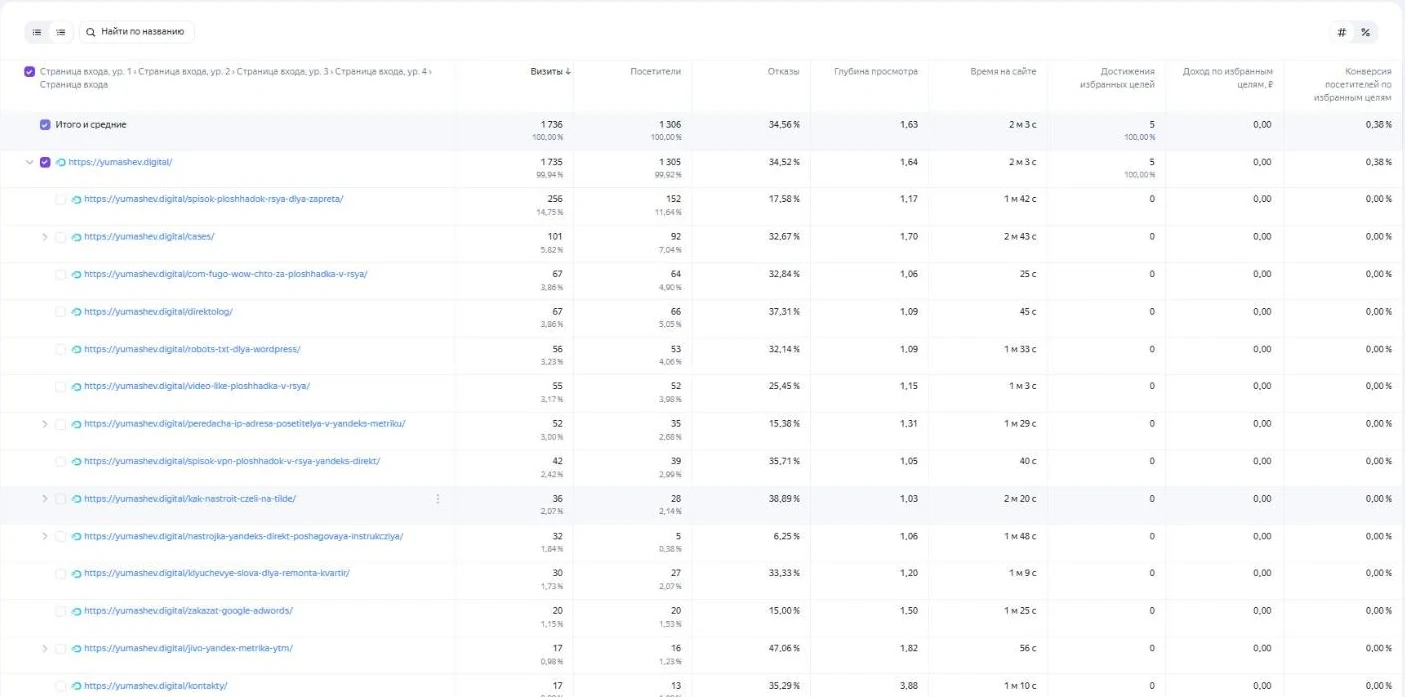Click the page icon beside the spisok-ploshhadok-rsya-dlya-zapreta URL
This screenshot has width=1405, height=697.
tap(77, 199)
